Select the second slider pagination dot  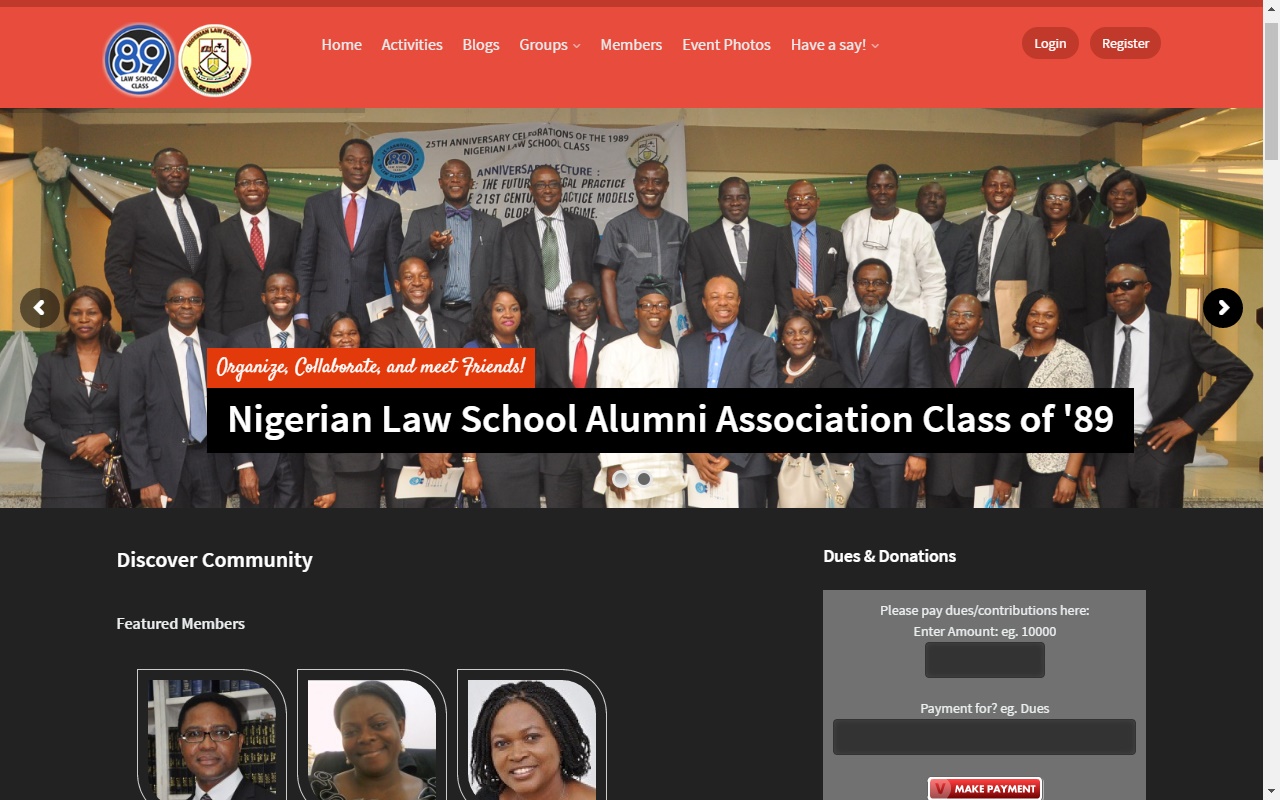coord(644,479)
